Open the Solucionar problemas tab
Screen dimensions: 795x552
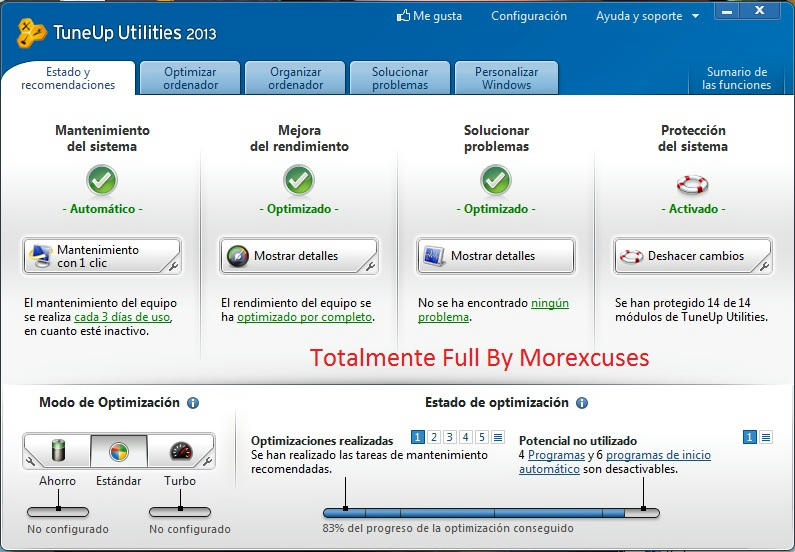400,78
